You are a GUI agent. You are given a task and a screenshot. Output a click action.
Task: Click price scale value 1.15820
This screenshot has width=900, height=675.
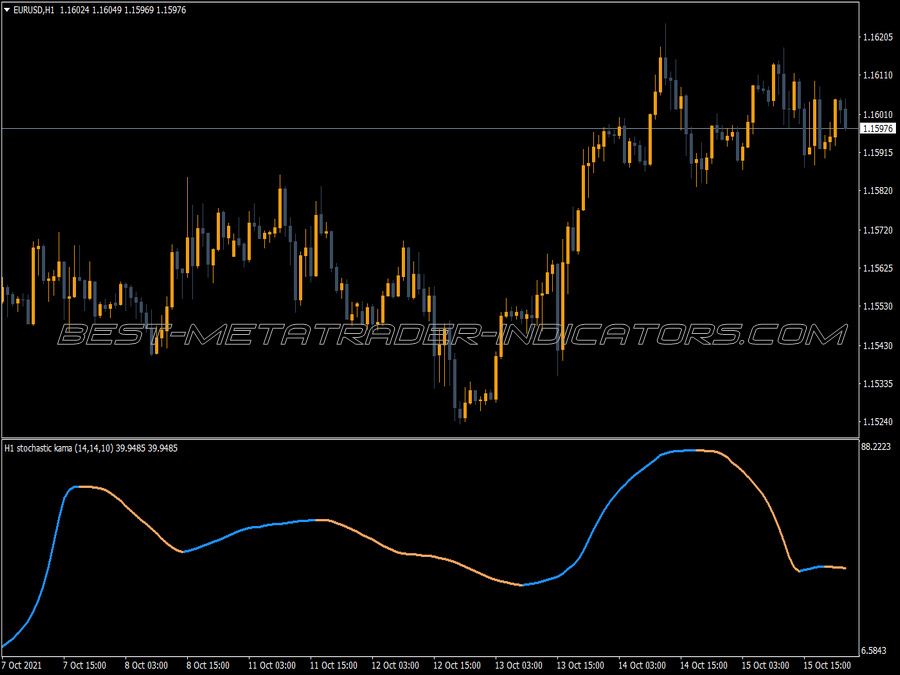click(878, 191)
